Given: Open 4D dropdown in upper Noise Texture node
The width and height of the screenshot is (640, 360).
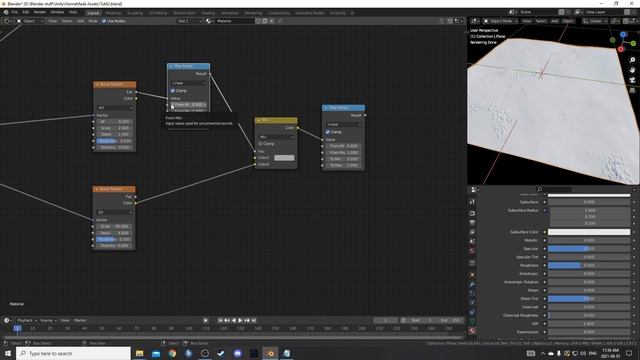Looking at the screenshot, I should point(115,108).
